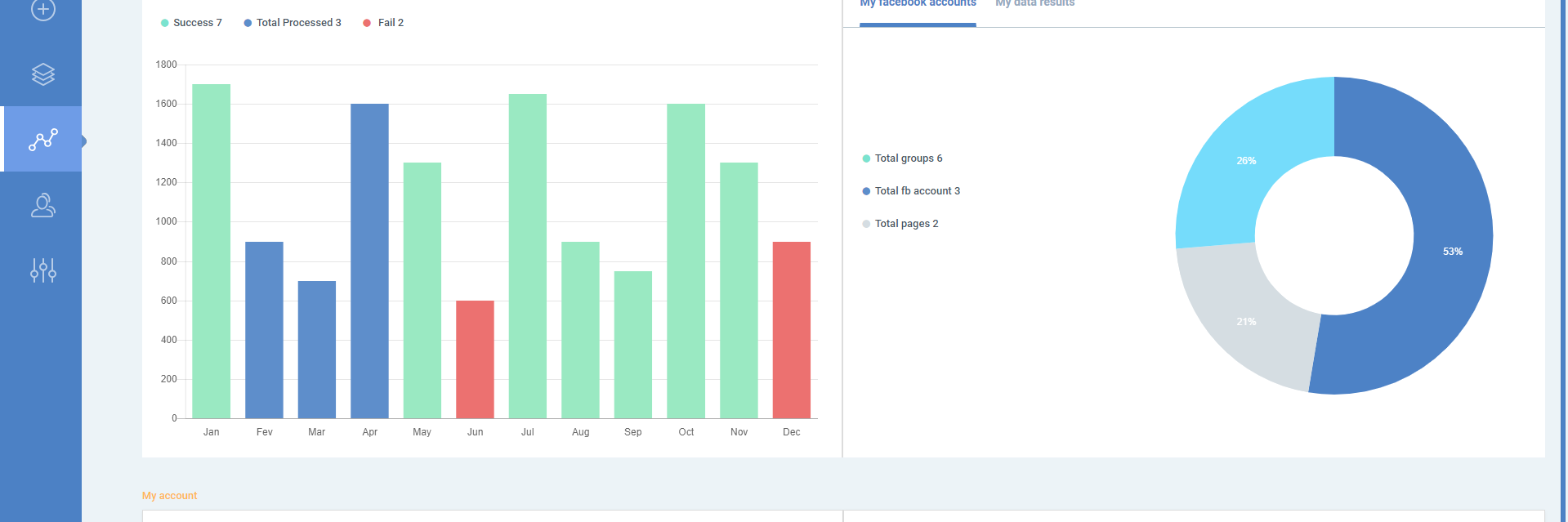Toggle Total fb account legend entry
This screenshot has width=1568, height=522.
[x=911, y=191]
